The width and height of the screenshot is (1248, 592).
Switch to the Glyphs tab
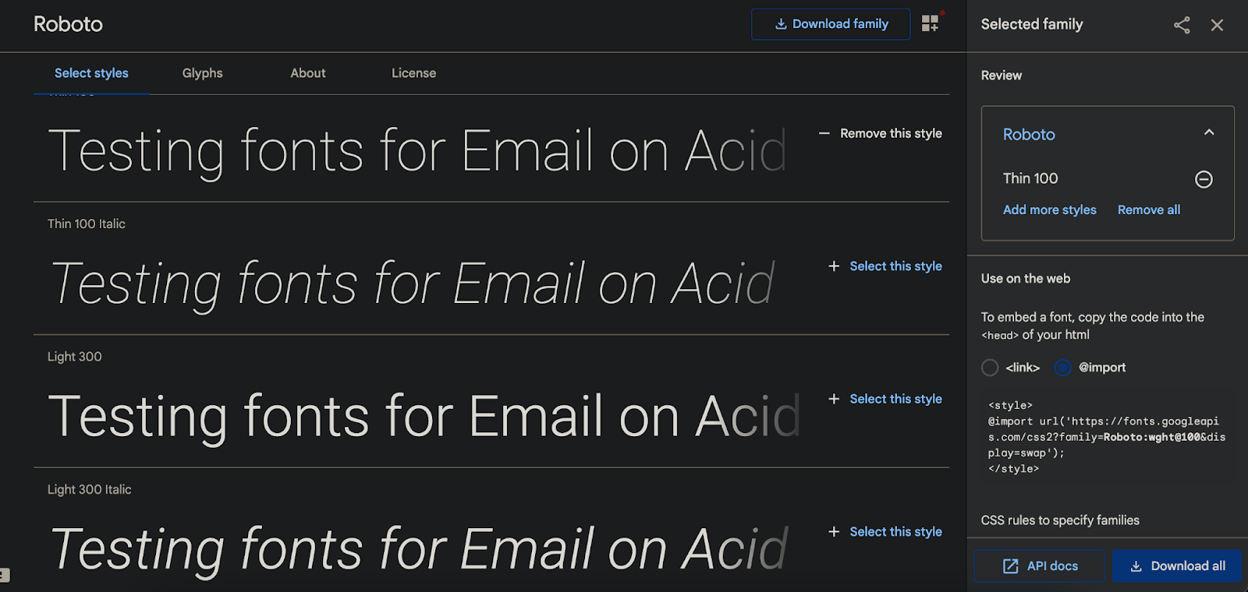(x=202, y=73)
